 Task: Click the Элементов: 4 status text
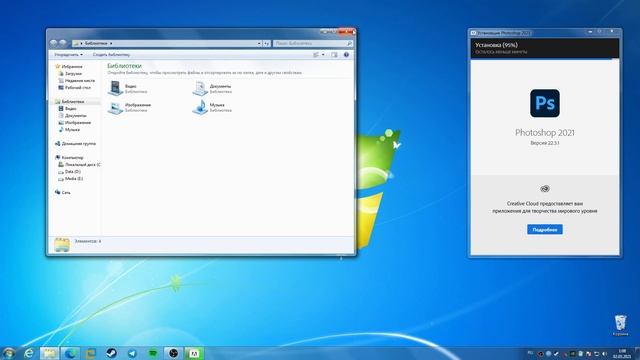point(88,241)
